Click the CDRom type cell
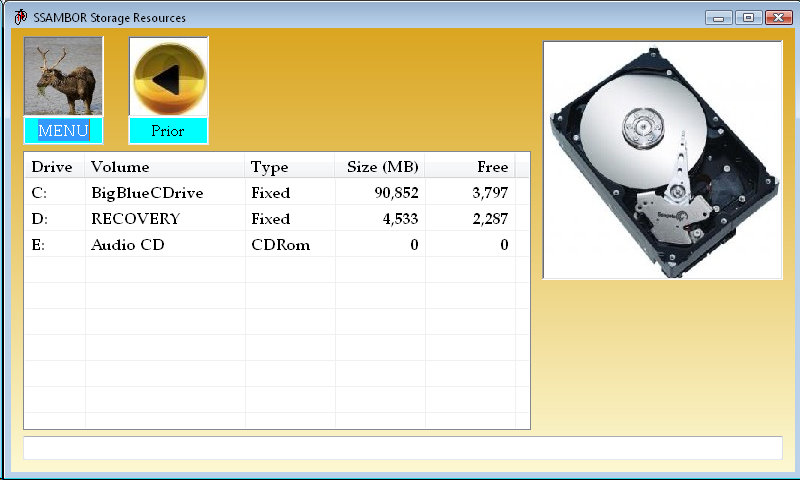The image size is (800, 480). pos(280,245)
